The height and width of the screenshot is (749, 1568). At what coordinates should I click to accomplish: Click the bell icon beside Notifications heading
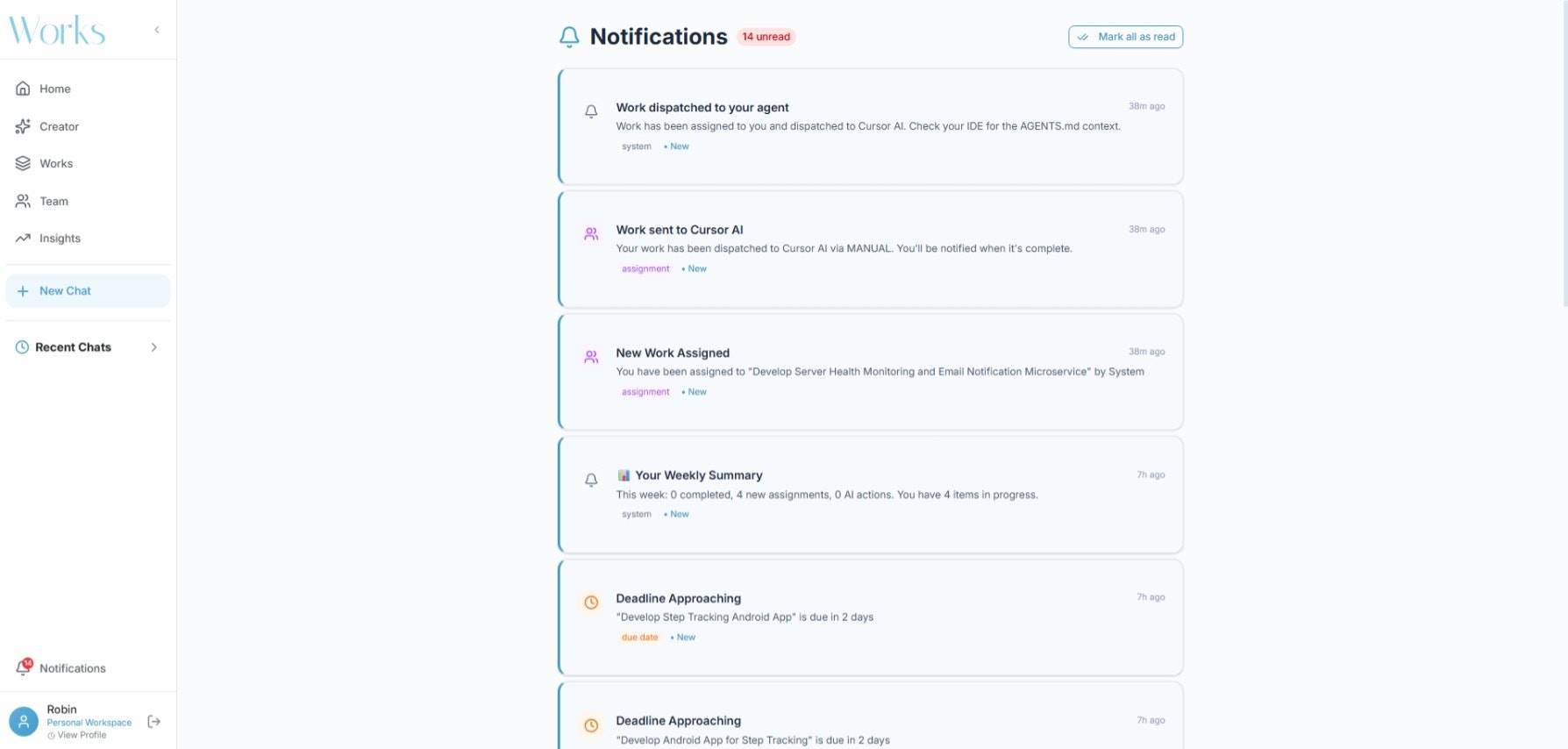tap(569, 37)
